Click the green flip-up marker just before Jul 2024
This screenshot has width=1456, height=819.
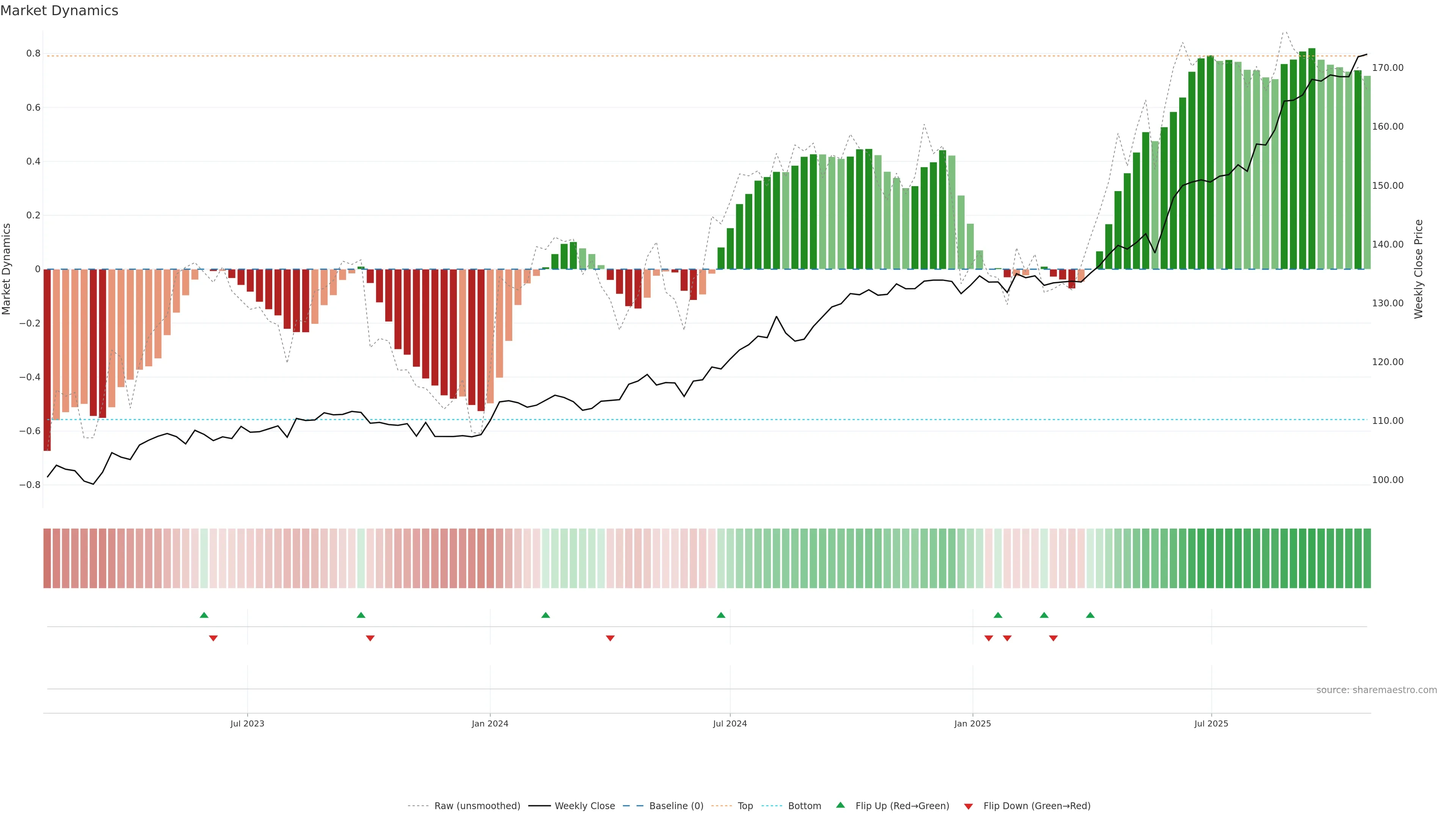pyautogui.click(x=721, y=615)
